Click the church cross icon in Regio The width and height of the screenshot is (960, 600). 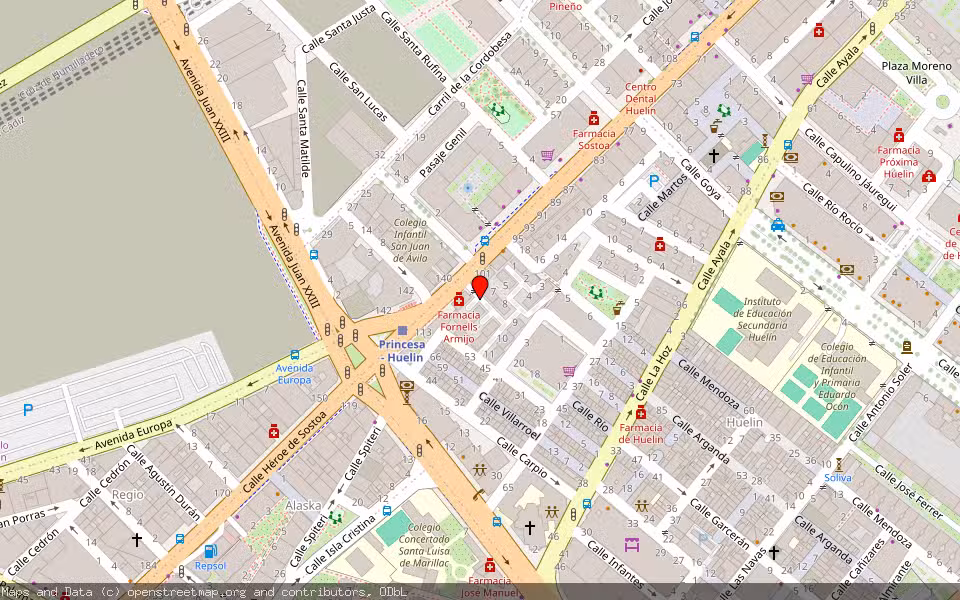coord(137,539)
